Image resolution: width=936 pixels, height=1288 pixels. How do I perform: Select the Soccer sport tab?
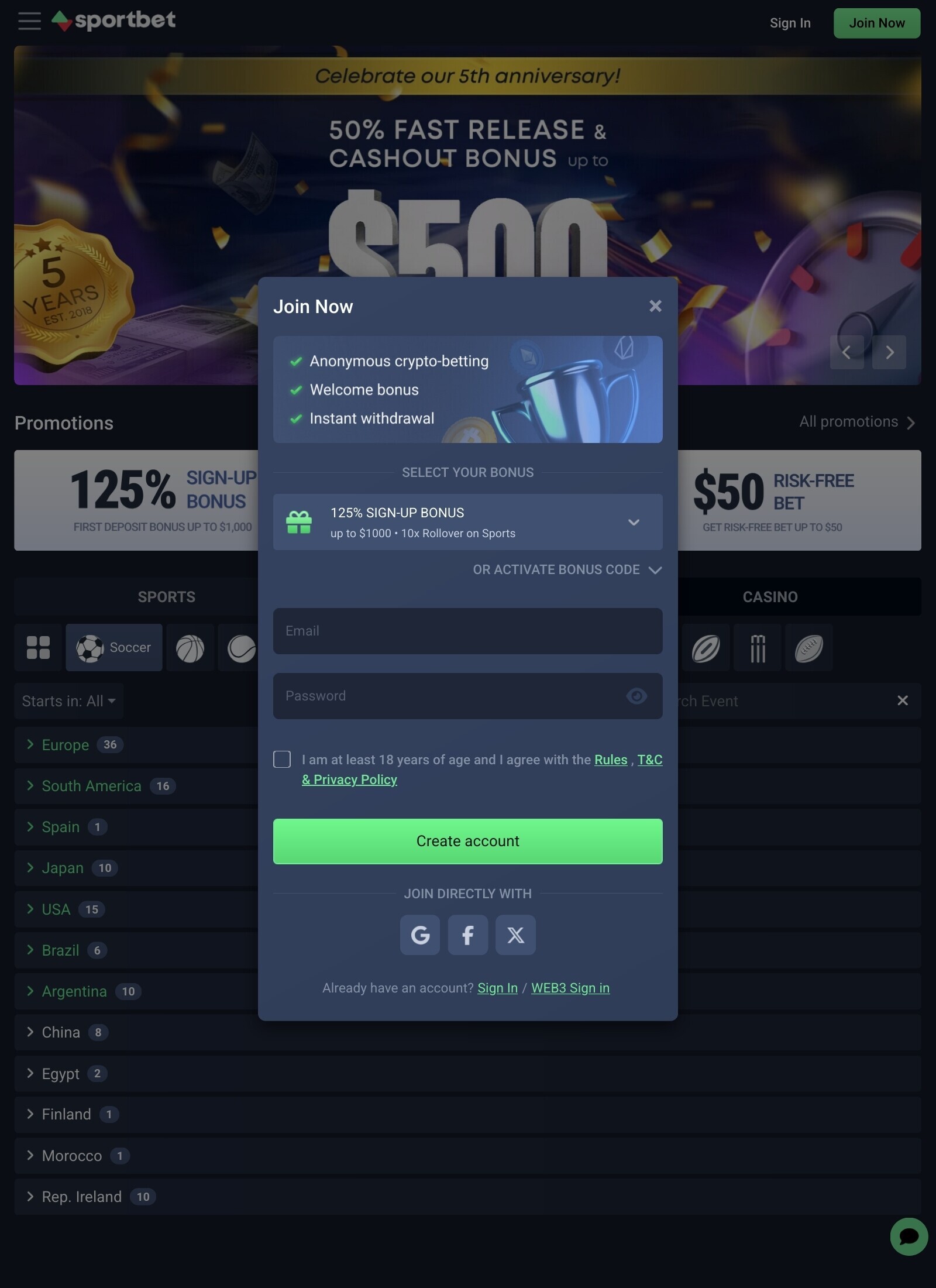point(114,647)
